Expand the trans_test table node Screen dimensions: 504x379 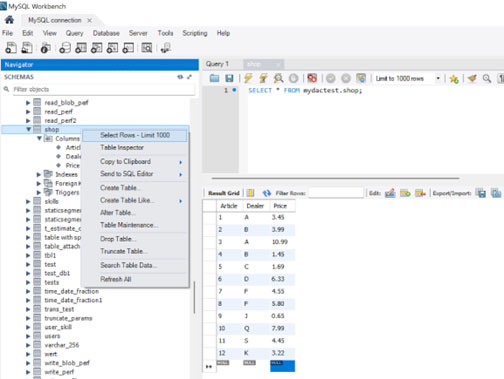click(x=28, y=309)
